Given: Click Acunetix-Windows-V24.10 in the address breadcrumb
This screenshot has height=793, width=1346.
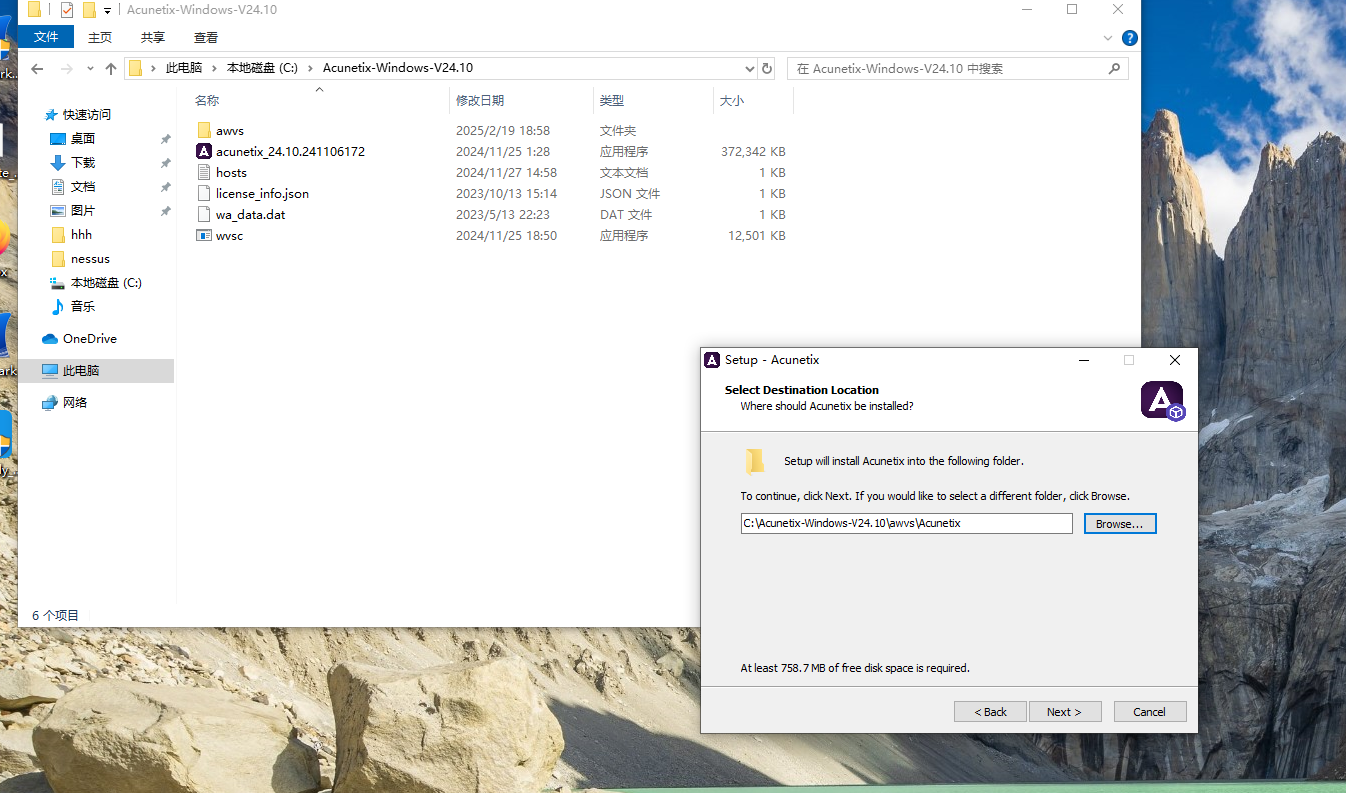Looking at the screenshot, I should 398,69.
